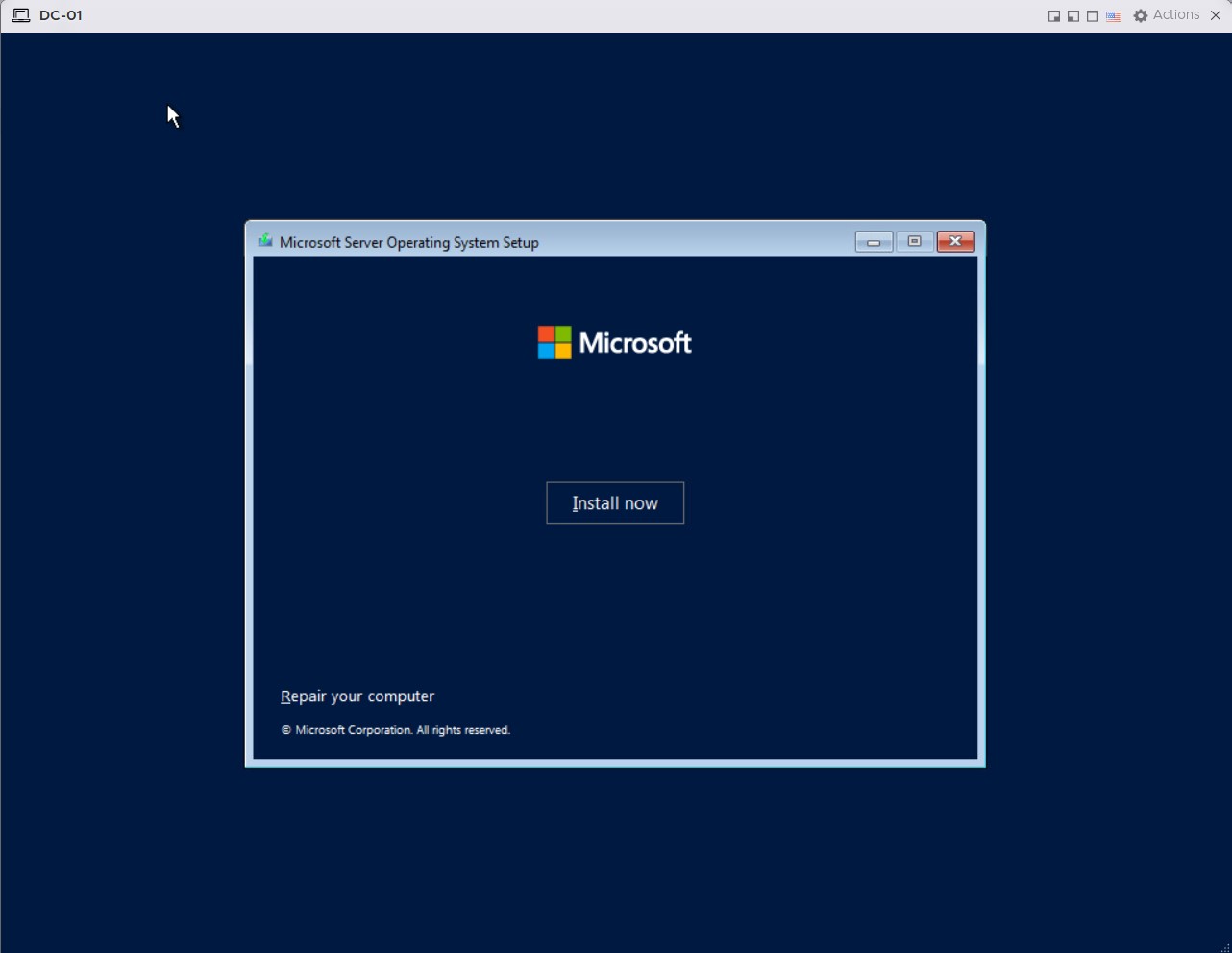Click the console icon with bottom-right filled square

tap(1054, 16)
